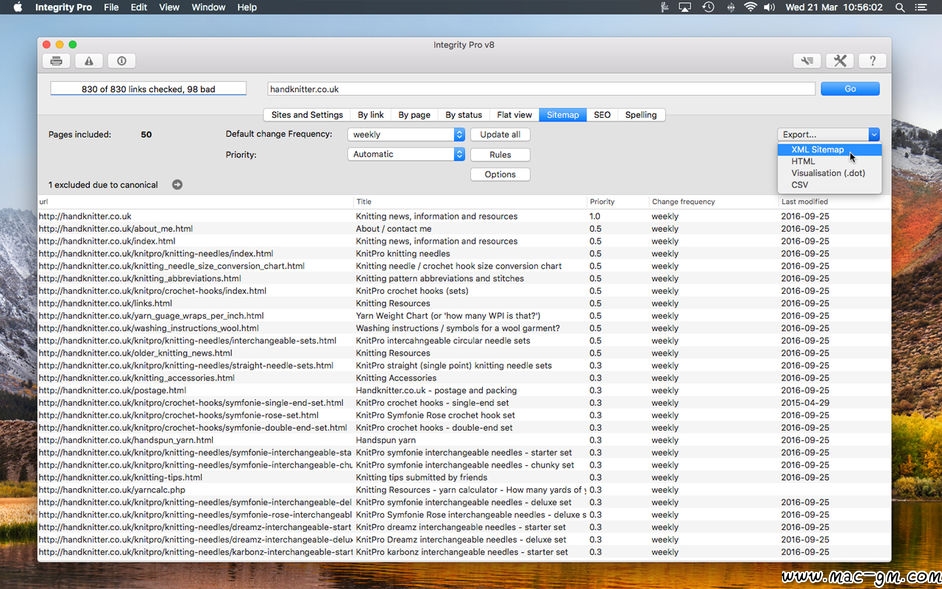Switch to SEO tab
942x589 pixels.
click(x=602, y=115)
